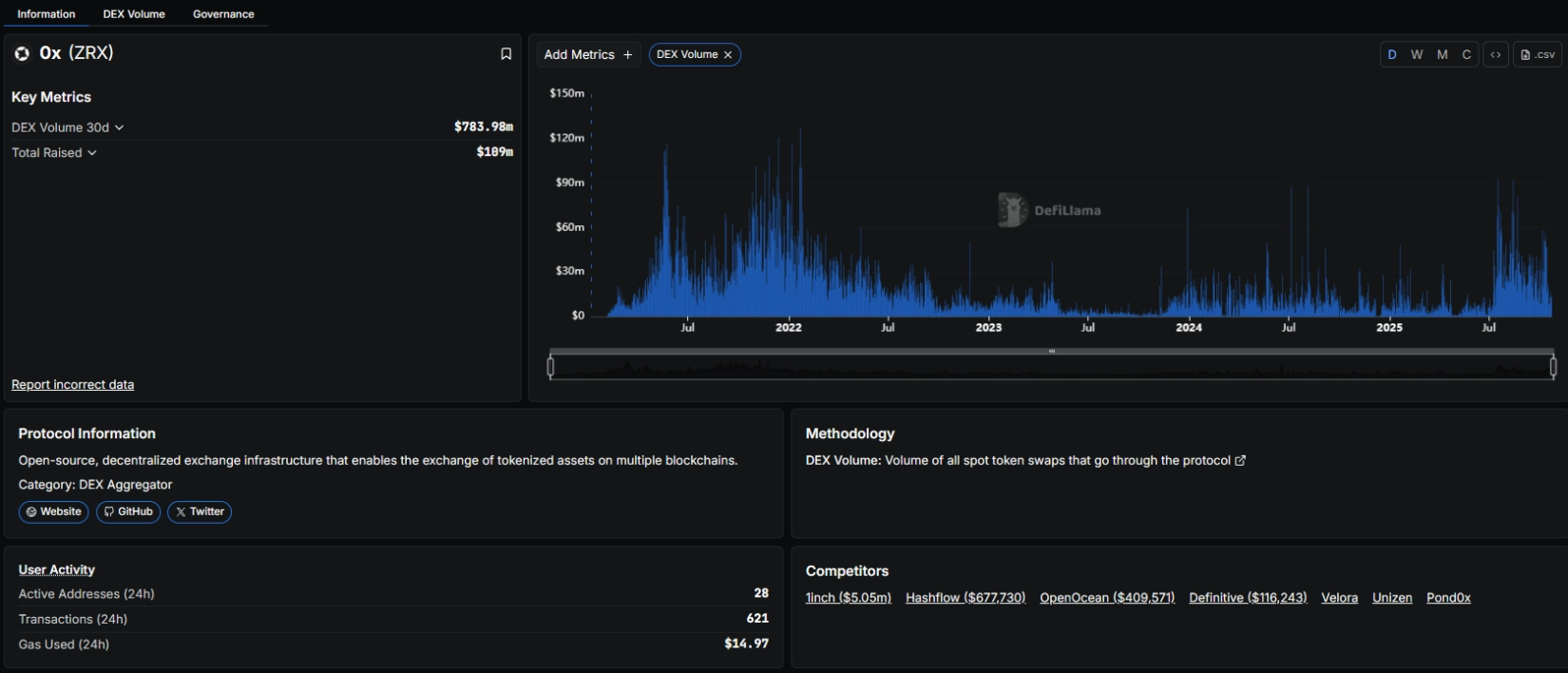Screen dimensions: 1568x673
Task: Switch to the DEX Volume tab
Action: tap(134, 14)
